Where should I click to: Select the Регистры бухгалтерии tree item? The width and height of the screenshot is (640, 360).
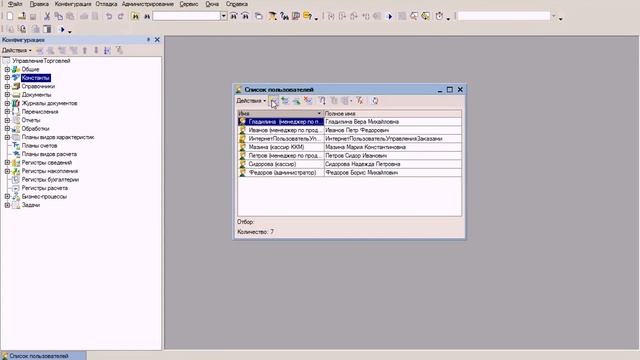pos(50,180)
